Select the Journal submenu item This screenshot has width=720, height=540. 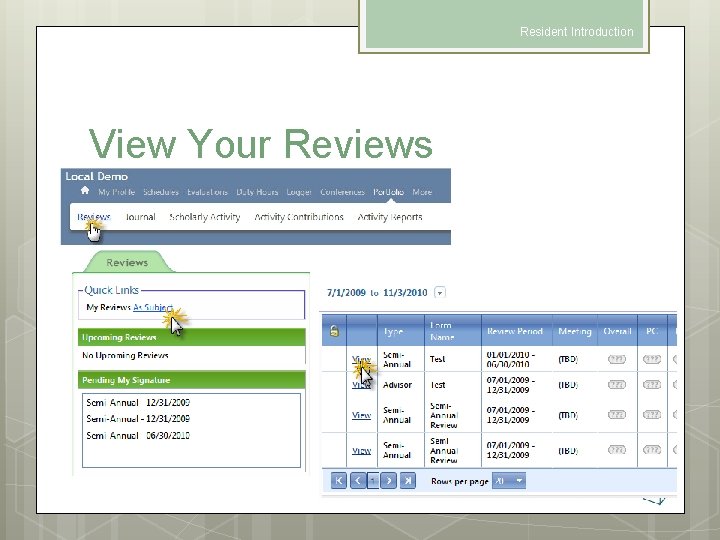click(140, 217)
